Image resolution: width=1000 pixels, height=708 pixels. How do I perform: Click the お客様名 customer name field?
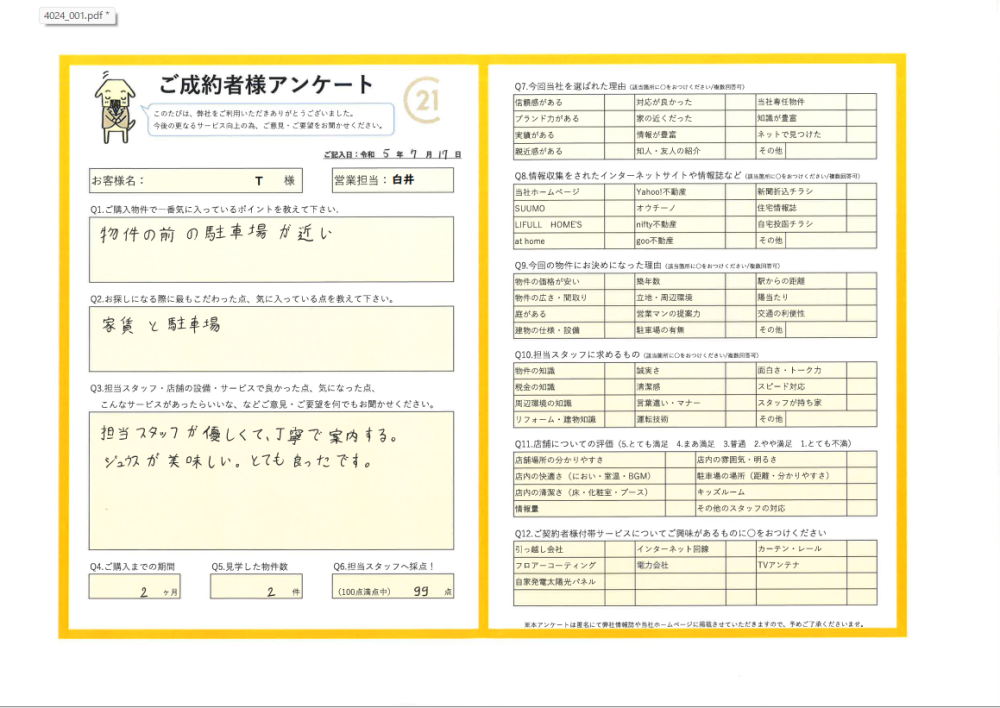pos(207,181)
